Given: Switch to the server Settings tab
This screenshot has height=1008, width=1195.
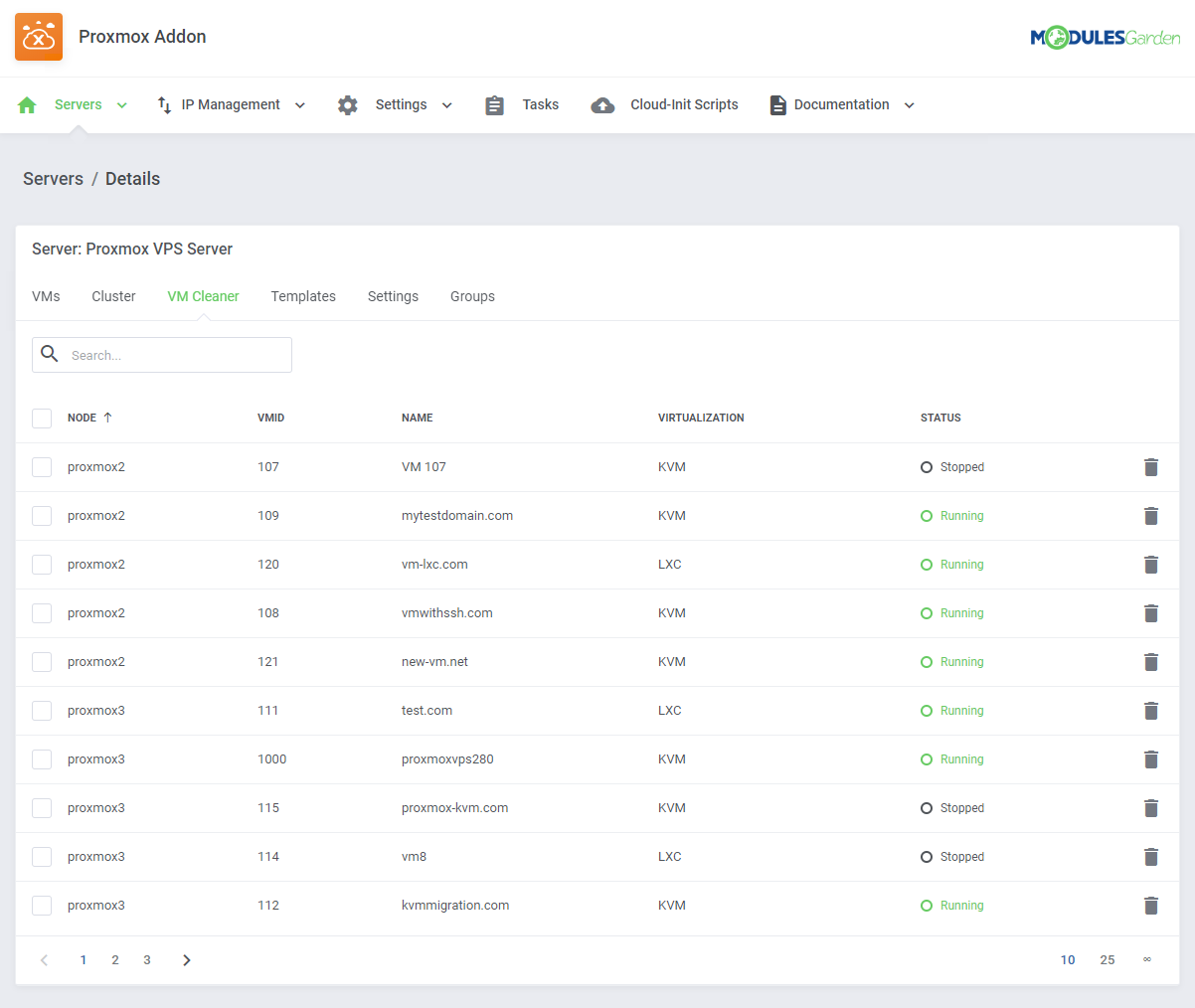Looking at the screenshot, I should point(393,296).
